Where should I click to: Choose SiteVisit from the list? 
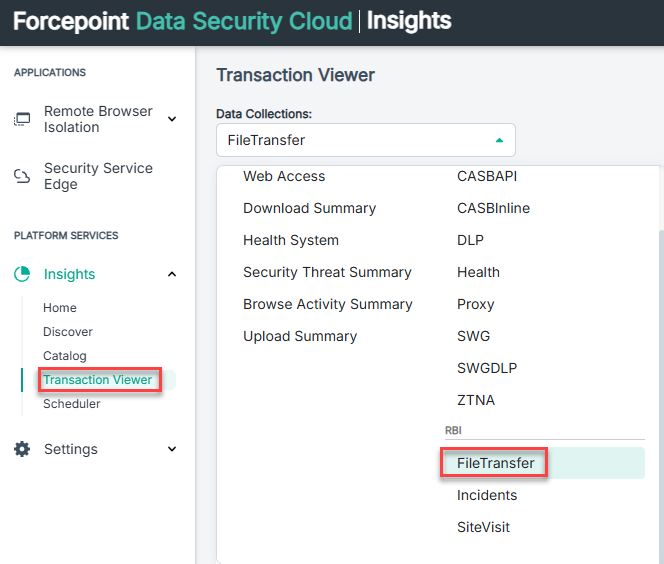click(483, 527)
